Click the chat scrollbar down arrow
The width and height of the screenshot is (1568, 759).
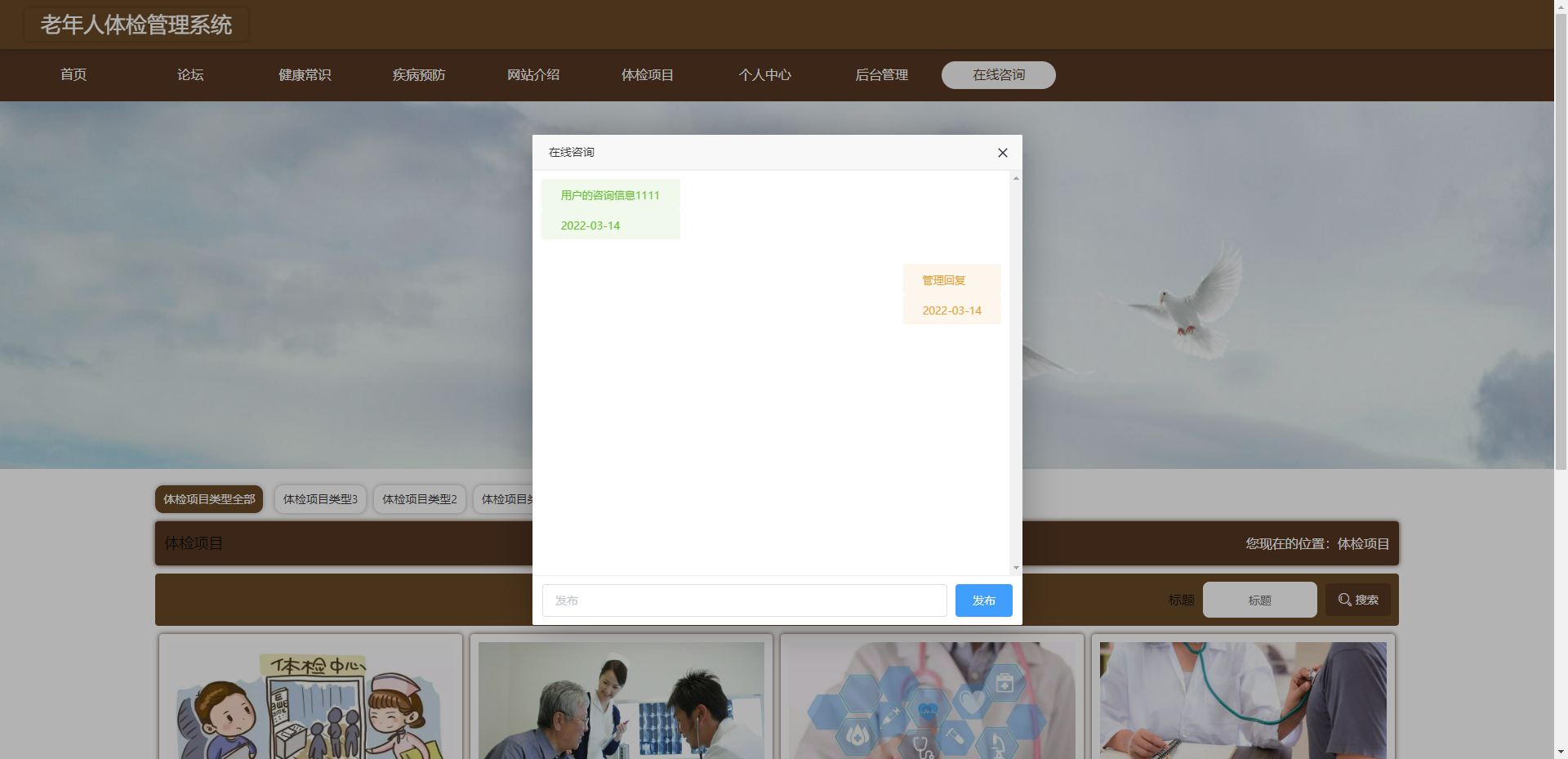pos(1016,568)
